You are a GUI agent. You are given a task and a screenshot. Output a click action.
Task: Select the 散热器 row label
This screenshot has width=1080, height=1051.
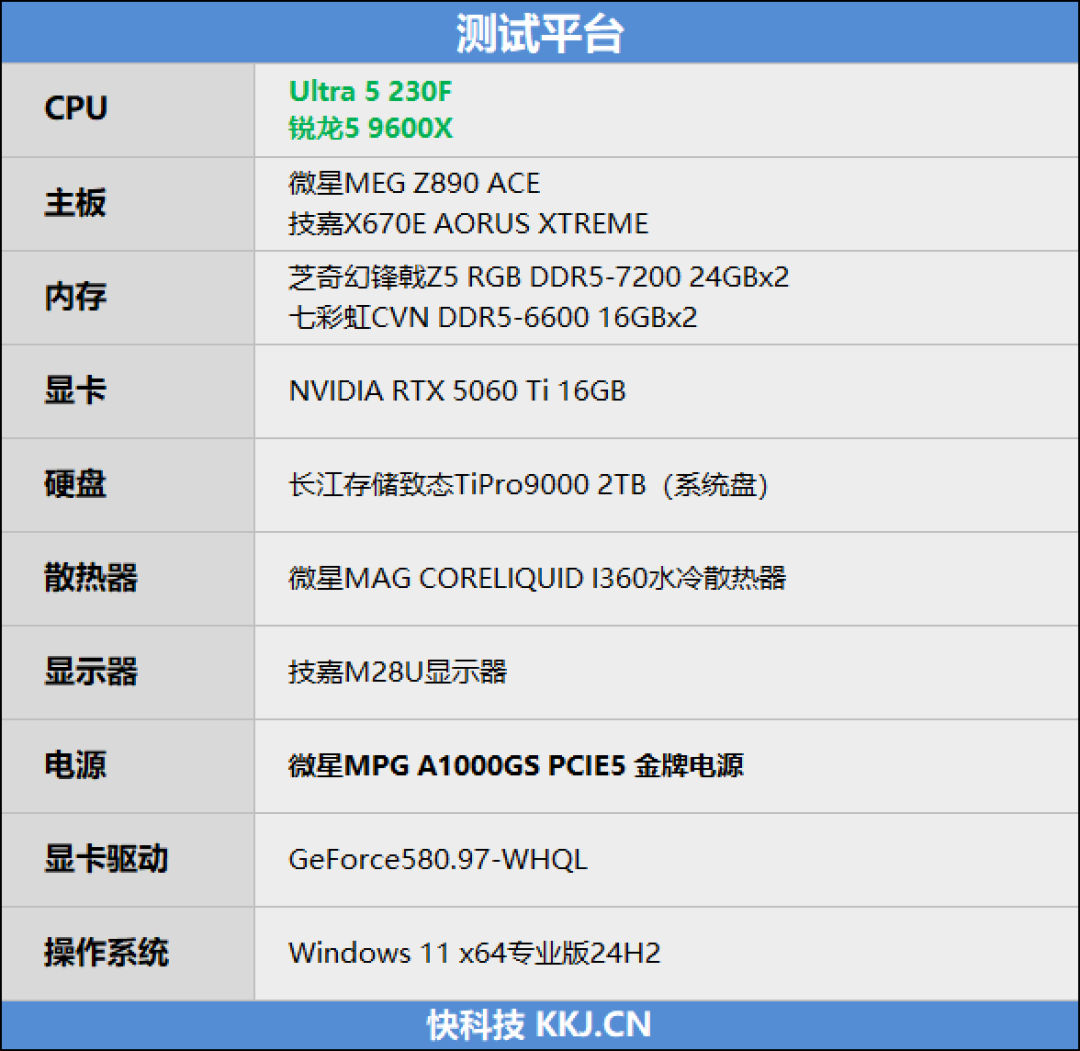click(91, 577)
